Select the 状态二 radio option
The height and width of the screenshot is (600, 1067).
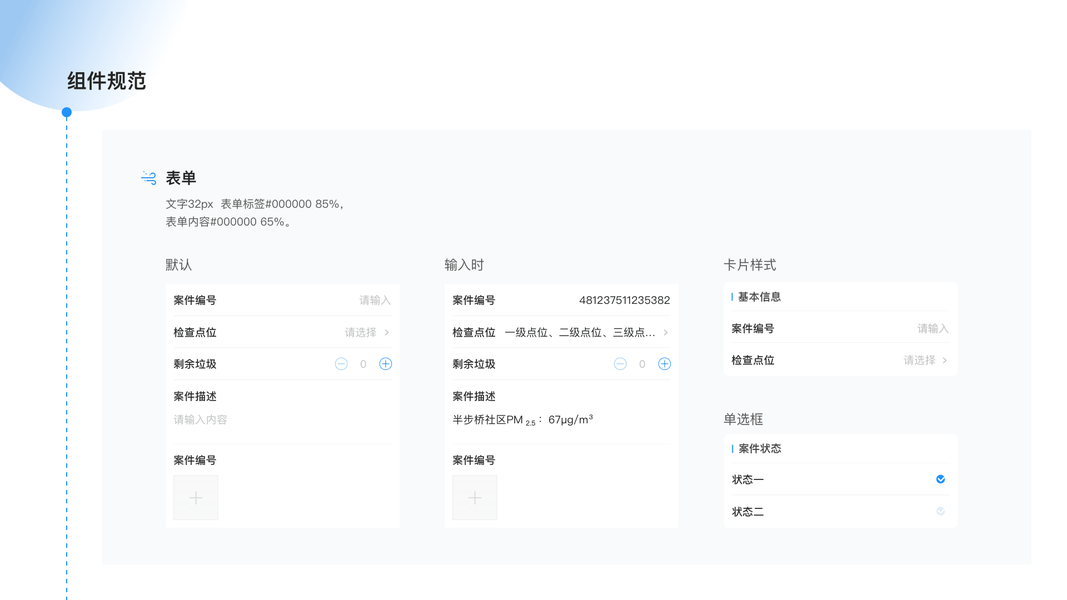(940, 511)
